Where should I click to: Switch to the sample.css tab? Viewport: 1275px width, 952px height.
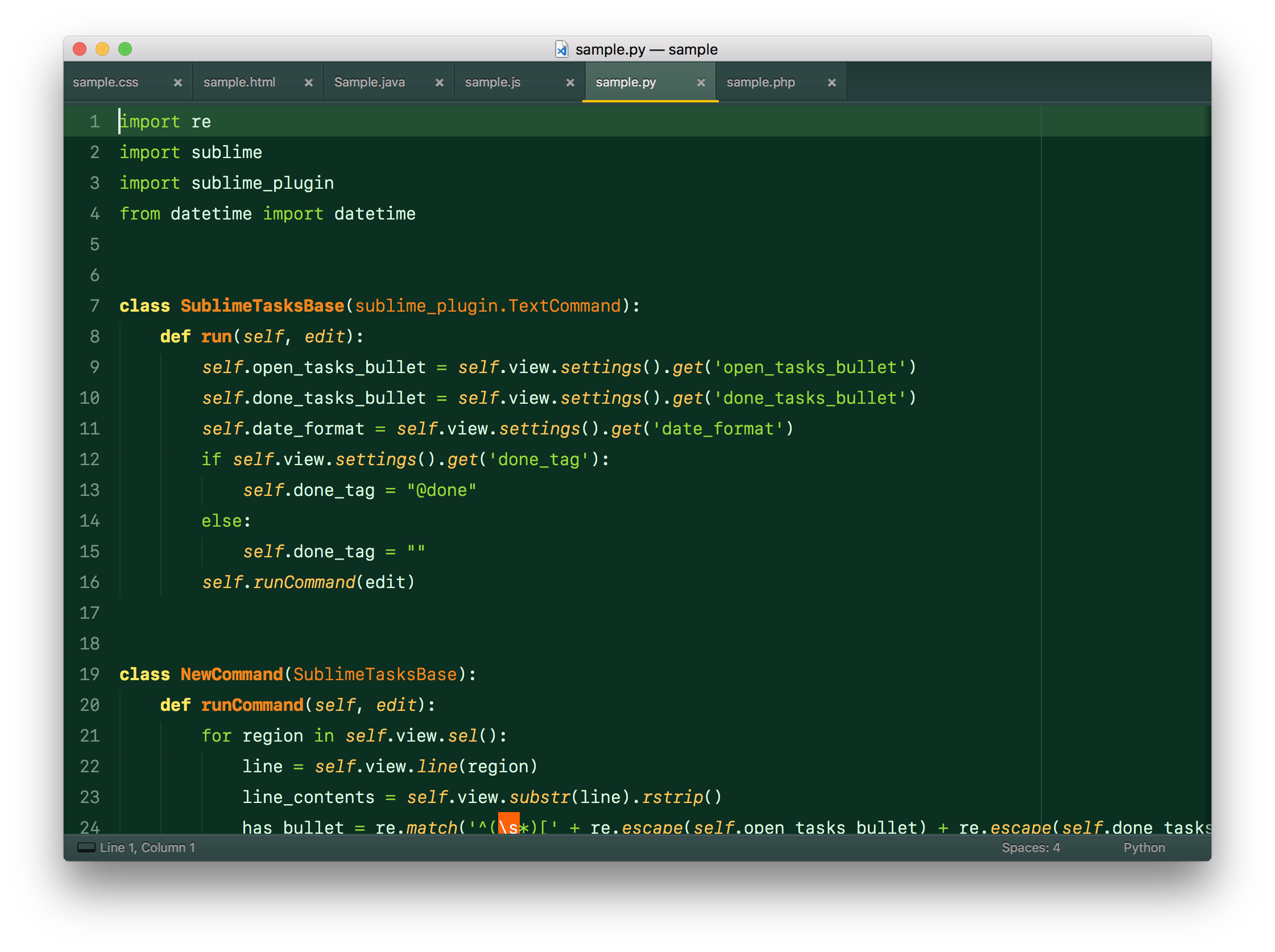point(106,82)
